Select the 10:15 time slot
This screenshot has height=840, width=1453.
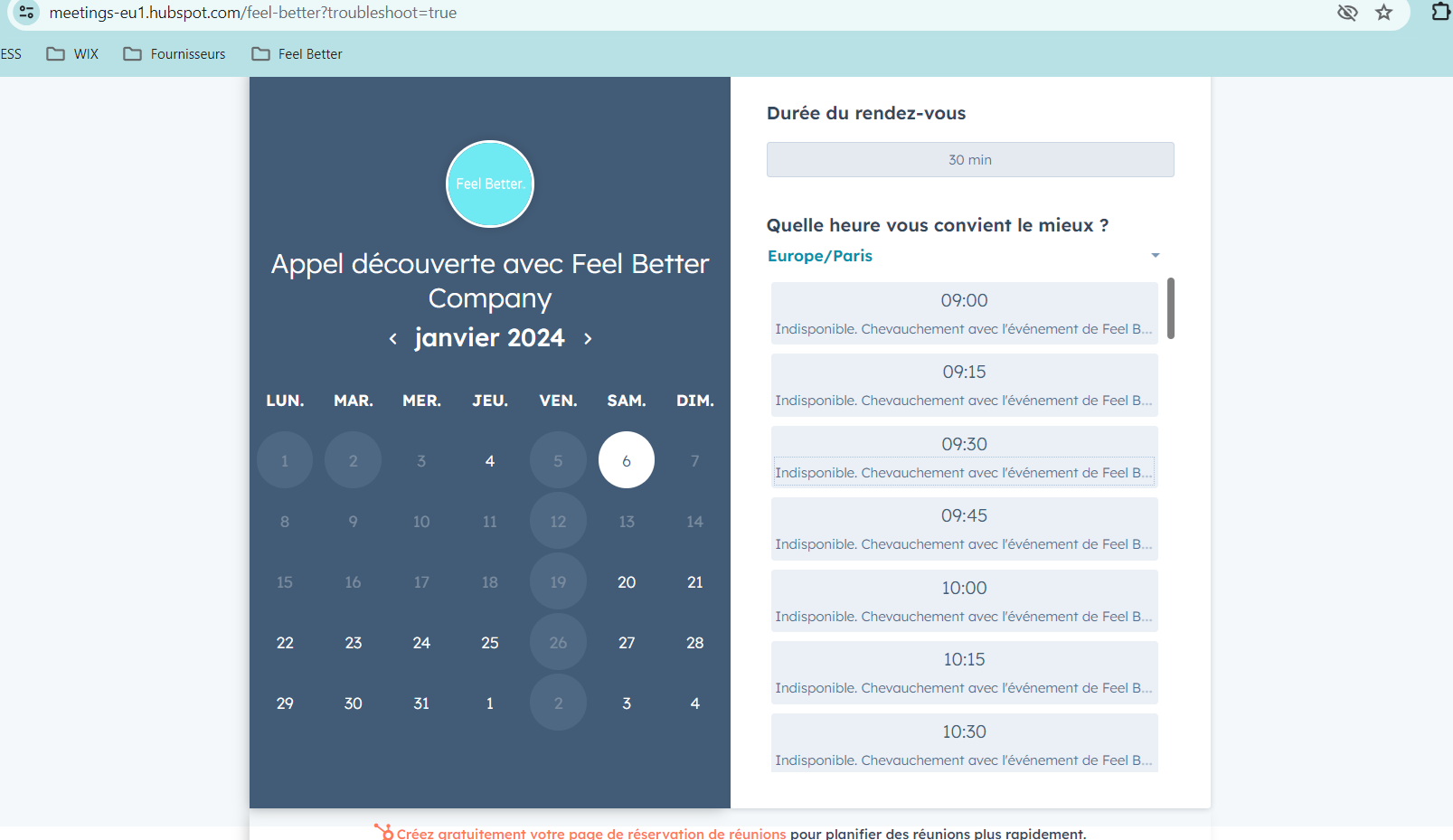[x=964, y=673]
